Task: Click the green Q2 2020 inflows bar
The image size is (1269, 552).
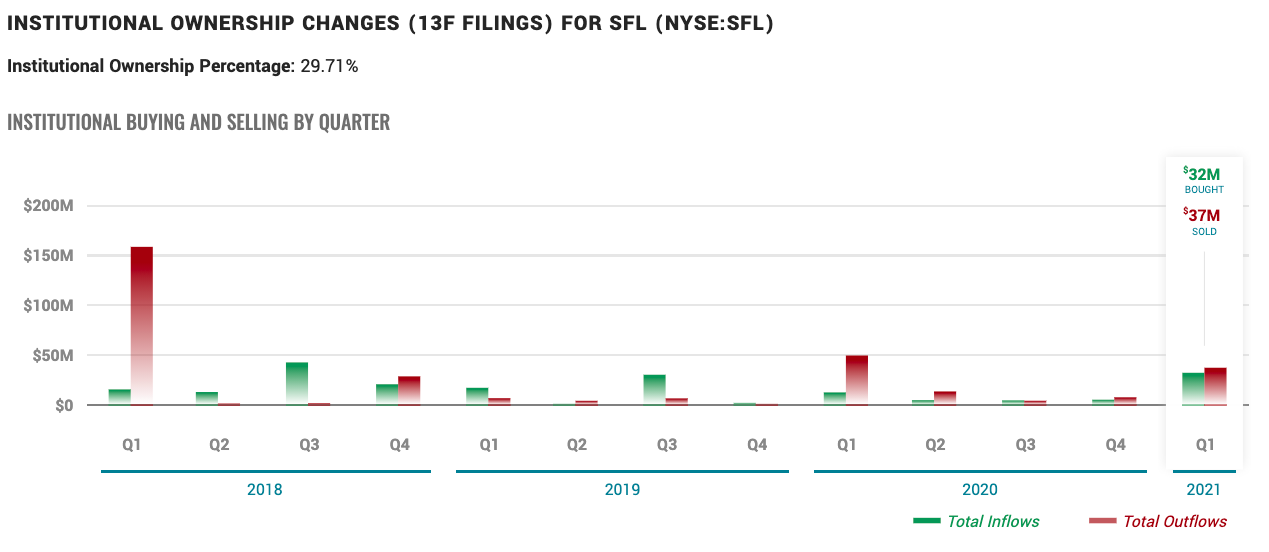Action: (923, 403)
